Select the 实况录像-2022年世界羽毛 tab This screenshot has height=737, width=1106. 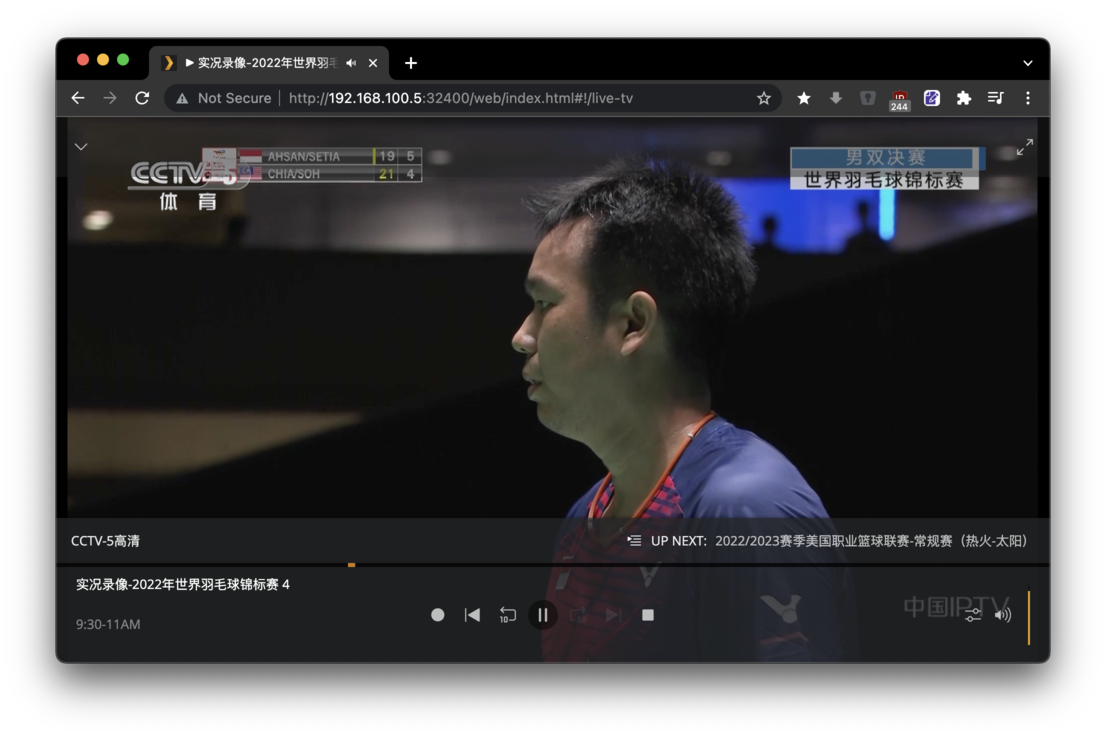pyautogui.click(x=268, y=63)
